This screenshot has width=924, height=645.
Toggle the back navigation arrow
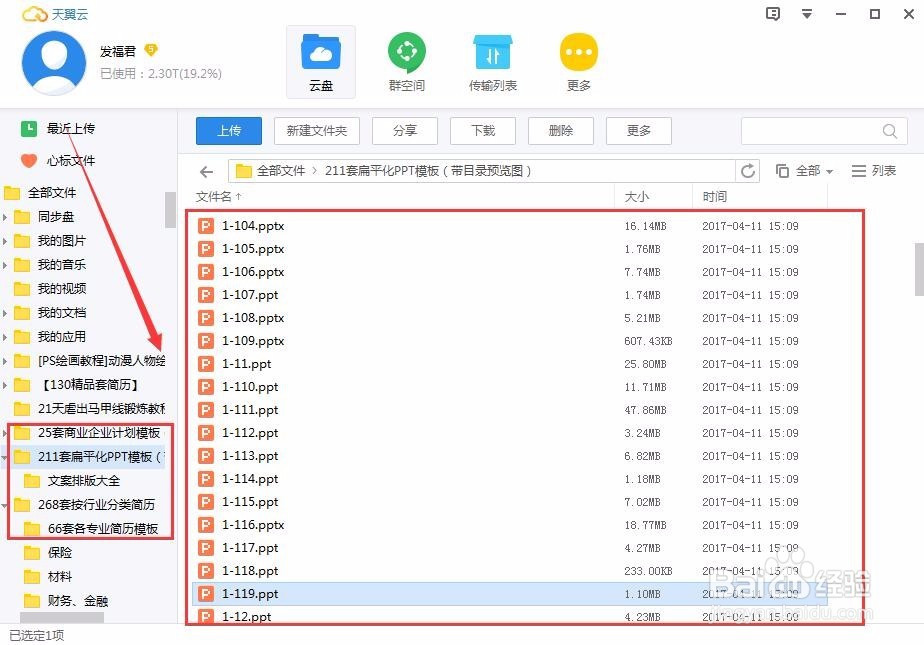click(x=206, y=170)
